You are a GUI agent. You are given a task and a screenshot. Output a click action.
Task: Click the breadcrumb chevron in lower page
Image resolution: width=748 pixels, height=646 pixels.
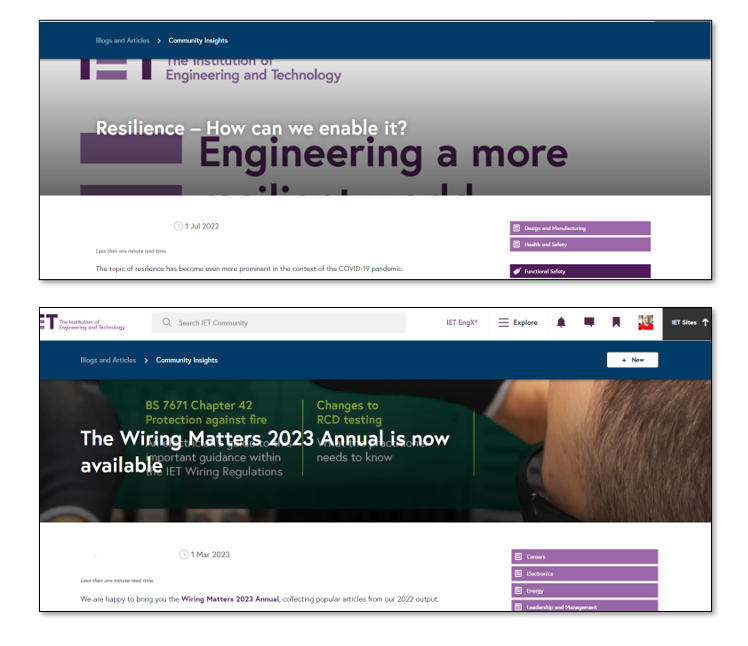coord(146,360)
